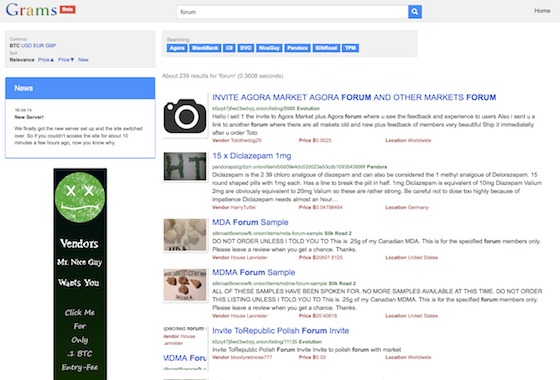Viewport: 560px width, 380px height.
Task: Open the MDA Forum Sample listing
Action: click(x=250, y=222)
